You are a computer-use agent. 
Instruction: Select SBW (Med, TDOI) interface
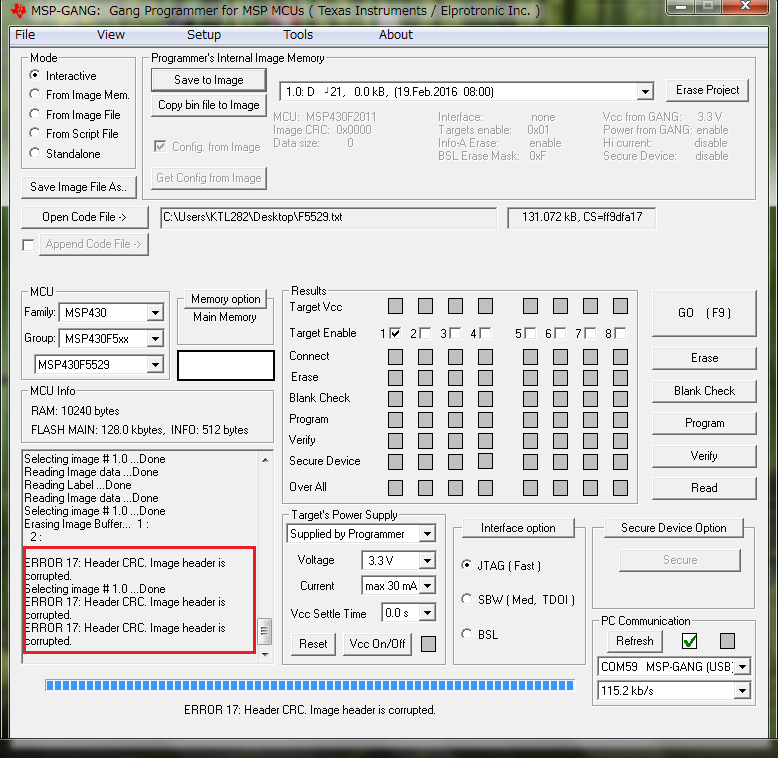click(x=466, y=599)
